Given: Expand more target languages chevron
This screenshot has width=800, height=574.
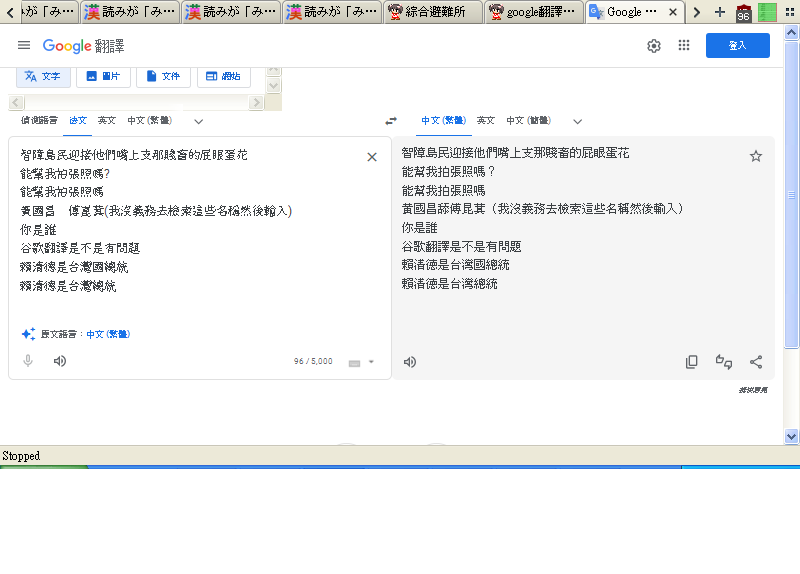Looking at the screenshot, I should click(x=578, y=121).
